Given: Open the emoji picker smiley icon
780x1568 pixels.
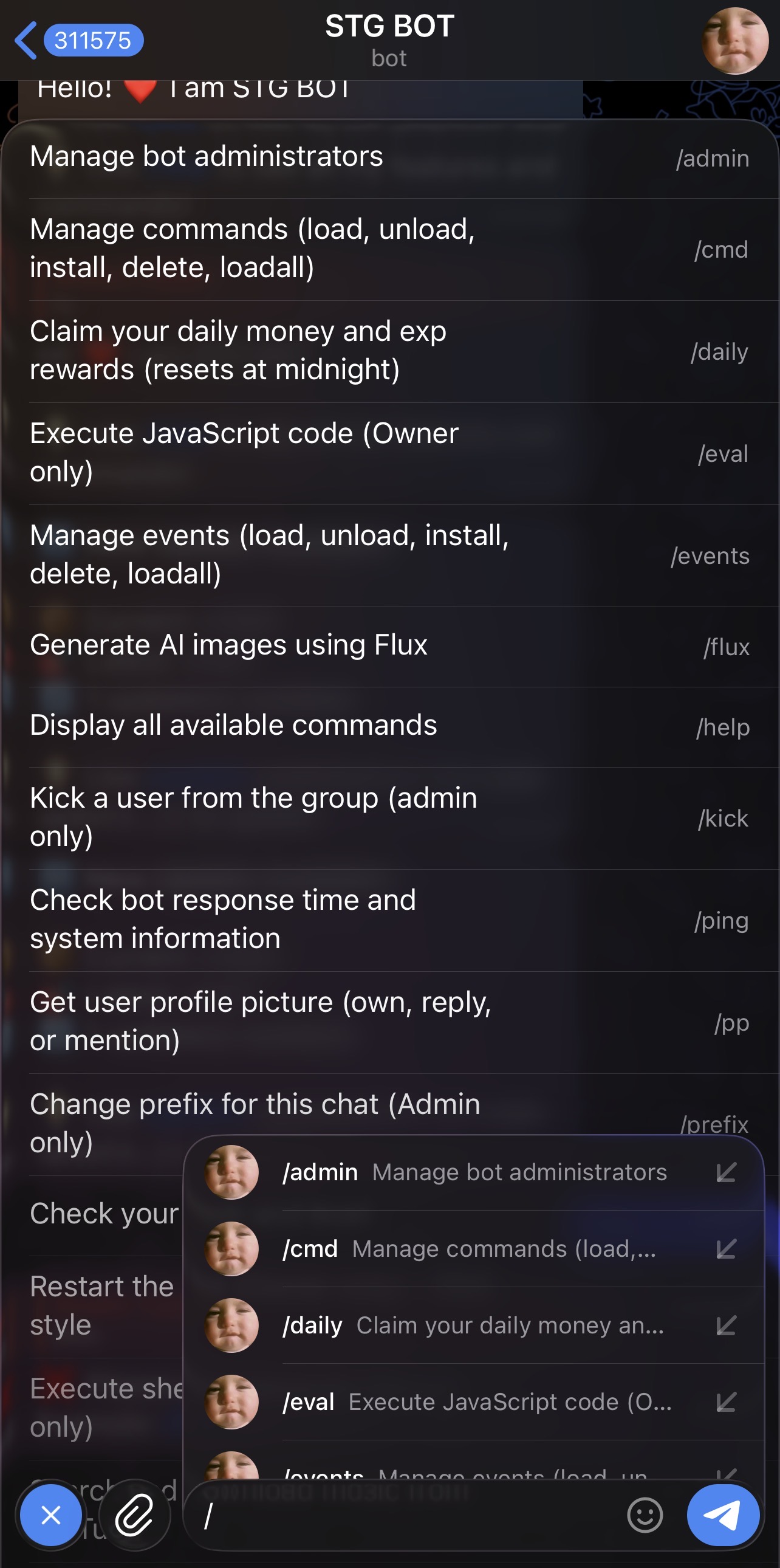Looking at the screenshot, I should 645,1515.
